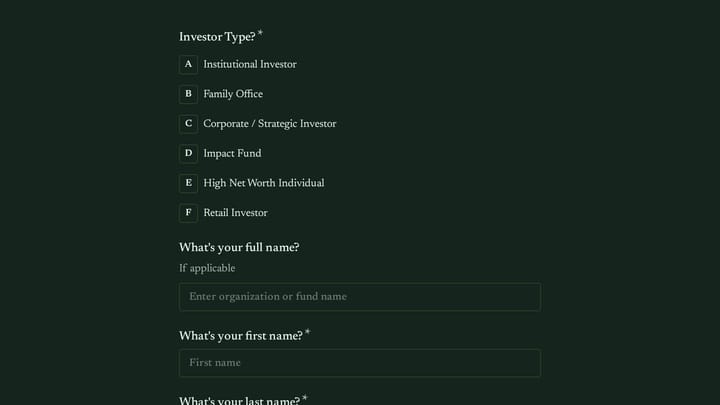
Task: Click the letter D key badge
Action: click(188, 154)
